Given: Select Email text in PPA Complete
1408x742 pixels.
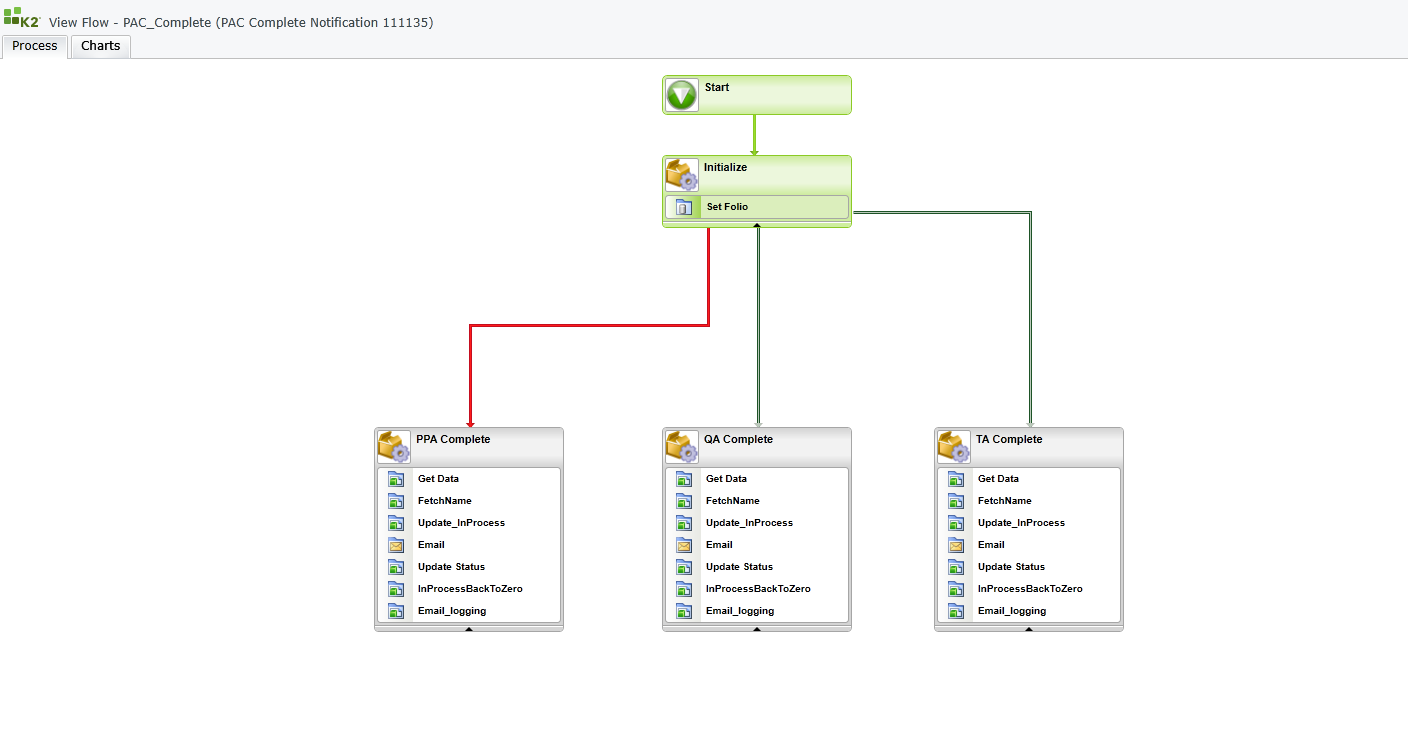Looking at the screenshot, I should 431,545.
